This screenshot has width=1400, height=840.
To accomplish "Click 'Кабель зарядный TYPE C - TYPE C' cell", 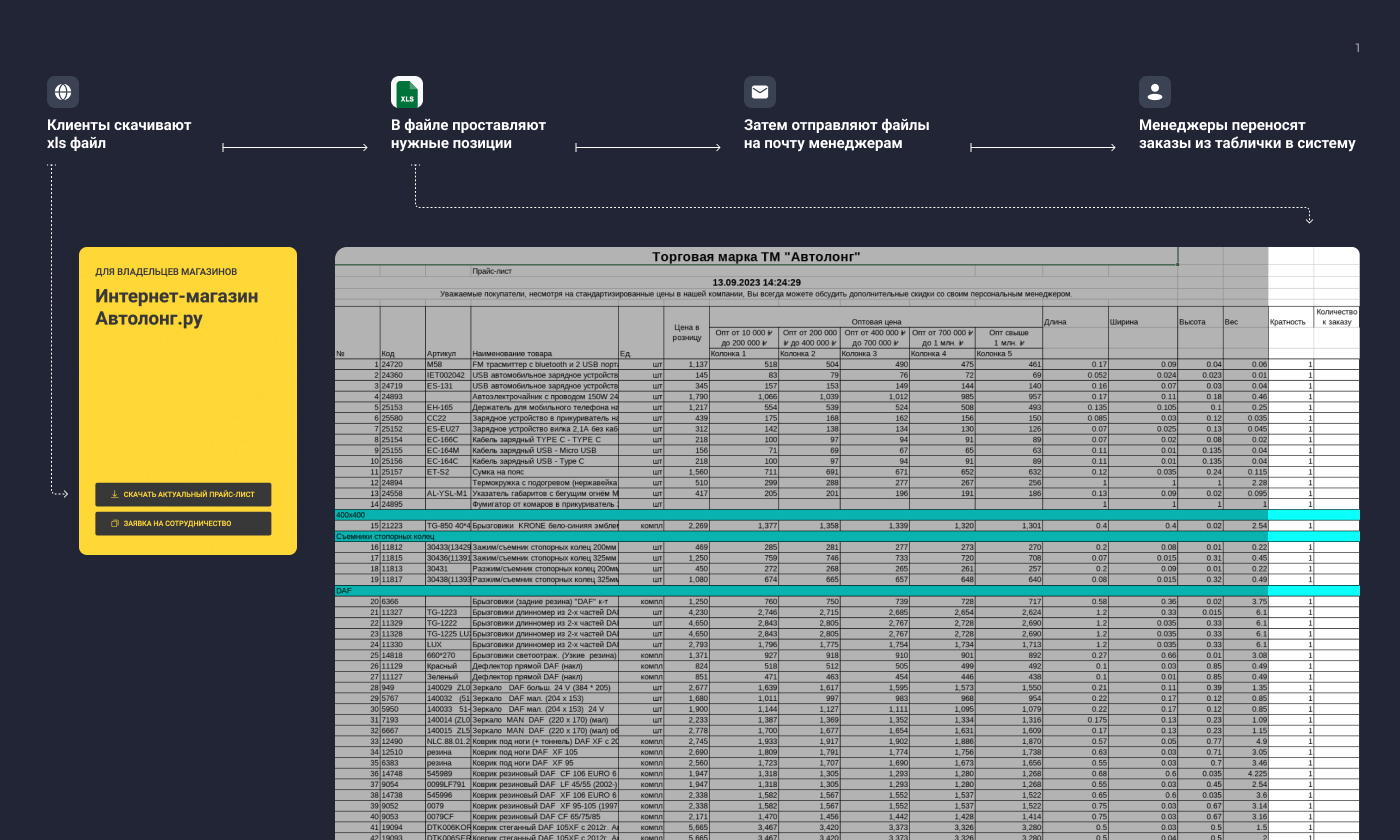I will 544,439.
